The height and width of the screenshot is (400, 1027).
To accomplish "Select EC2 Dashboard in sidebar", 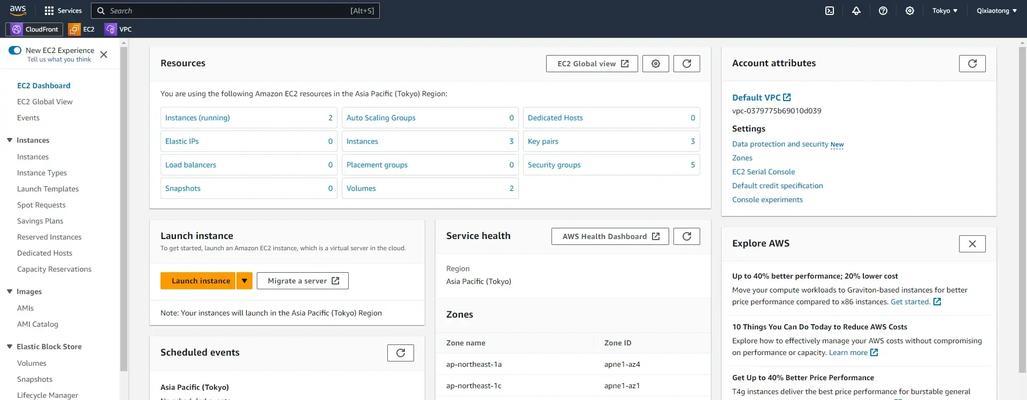I will tap(43, 86).
